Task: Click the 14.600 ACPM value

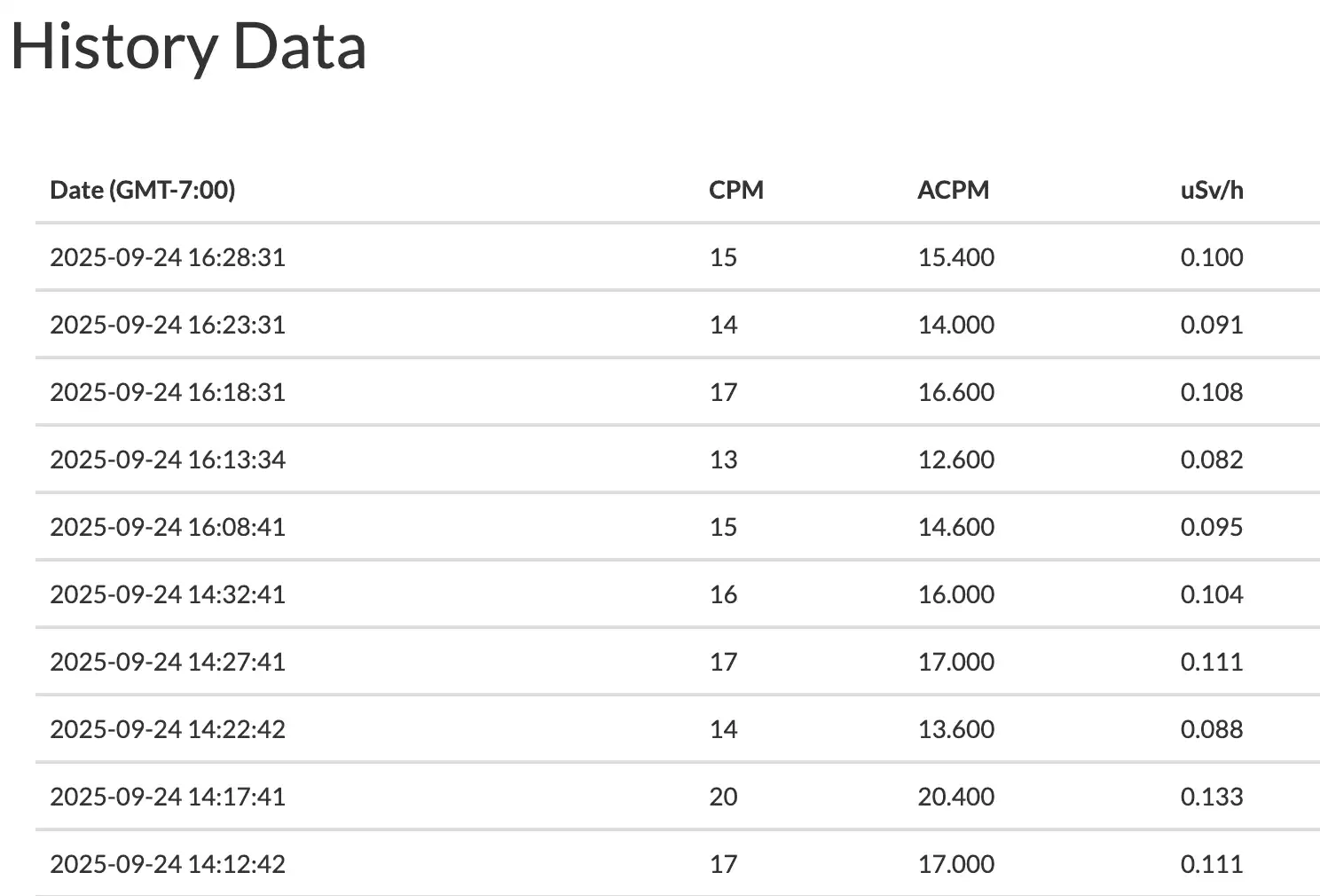Action: 956,527
